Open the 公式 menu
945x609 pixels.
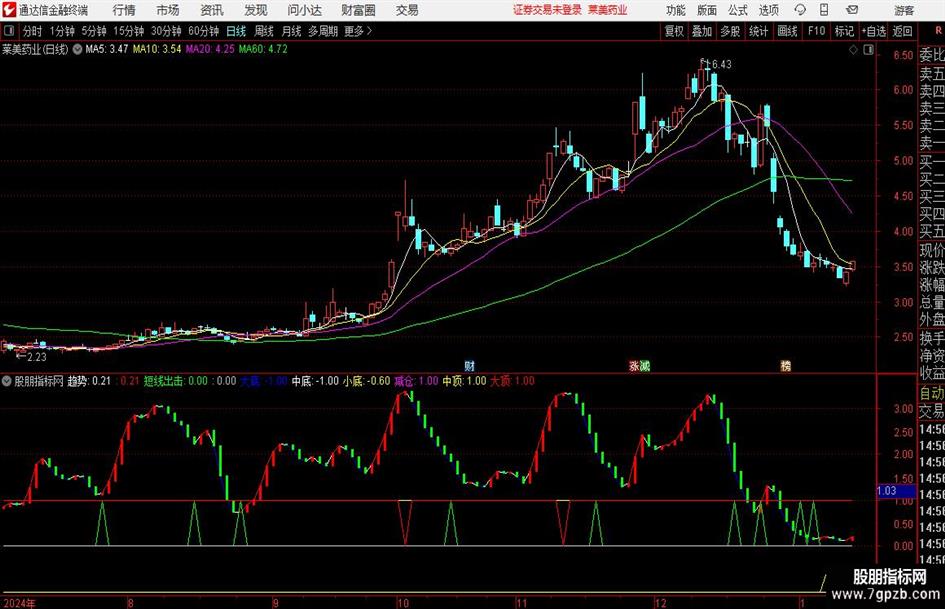click(737, 10)
